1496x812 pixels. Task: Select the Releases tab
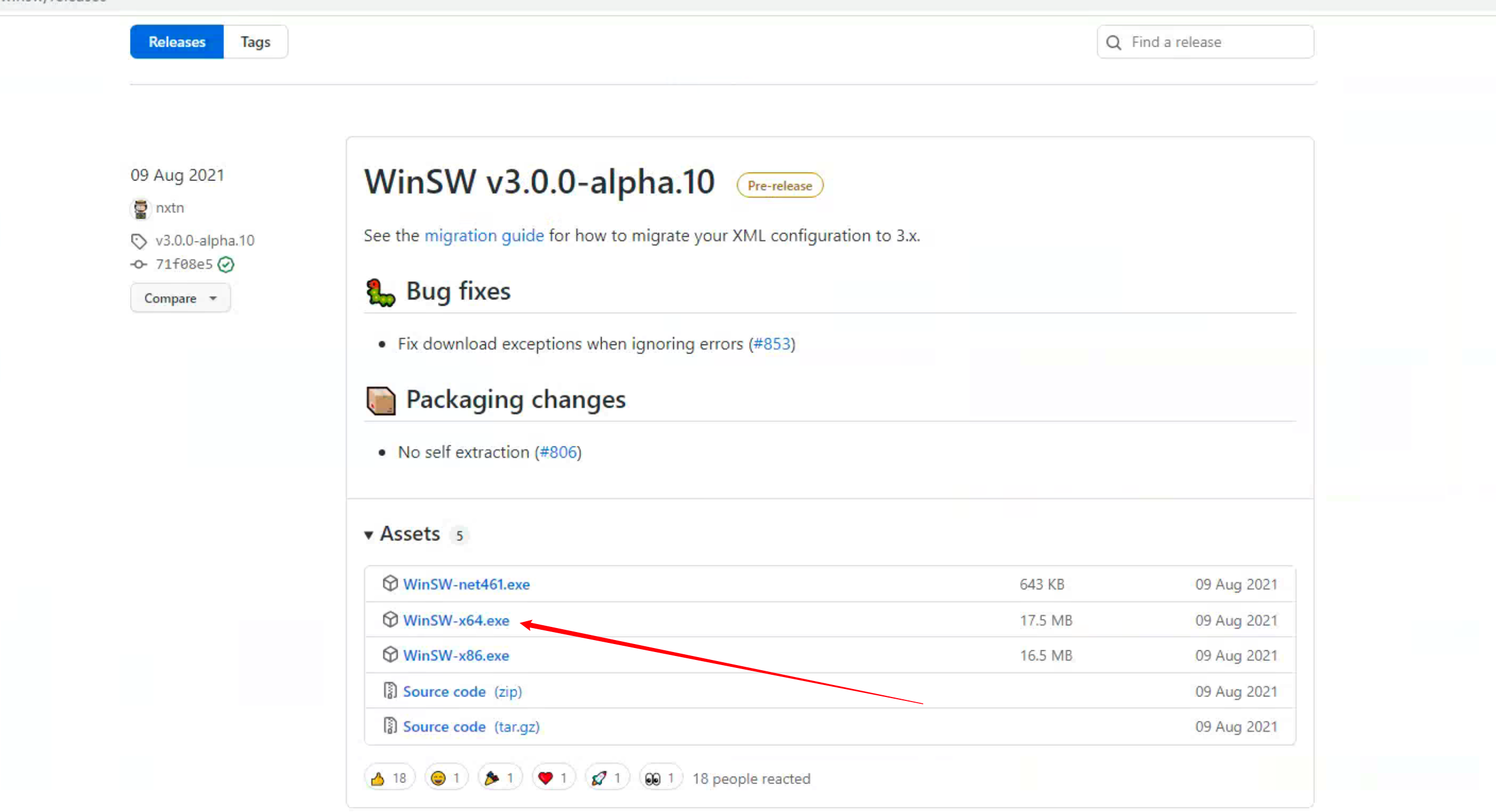(177, 42)
